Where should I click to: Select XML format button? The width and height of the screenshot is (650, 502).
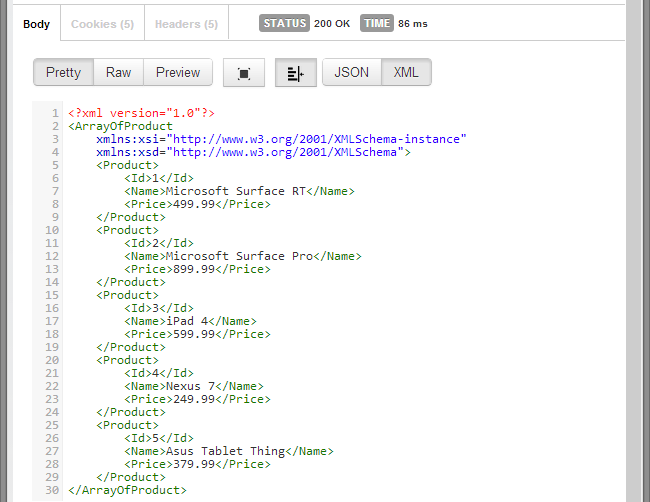(x=406, y=72)
